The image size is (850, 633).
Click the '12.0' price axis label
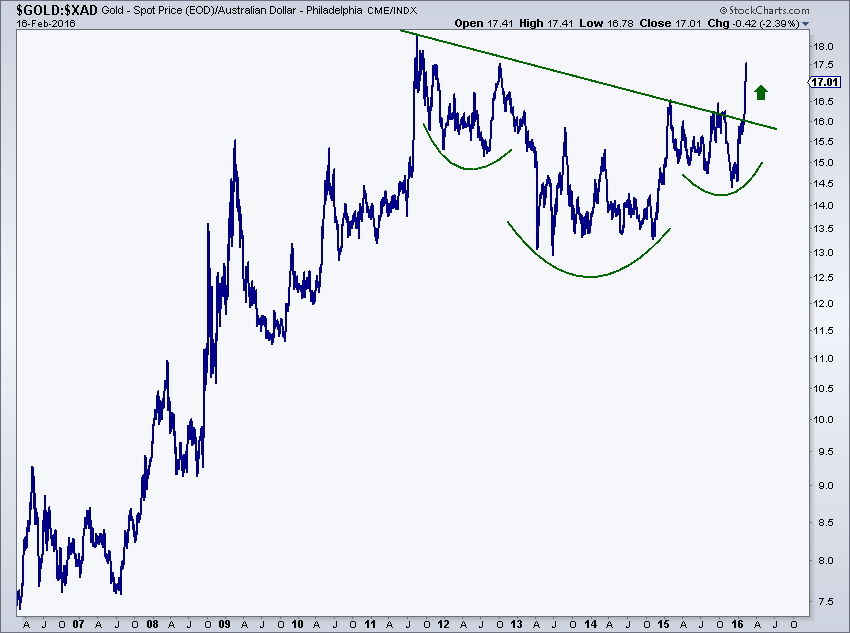(x=823, y=303)
